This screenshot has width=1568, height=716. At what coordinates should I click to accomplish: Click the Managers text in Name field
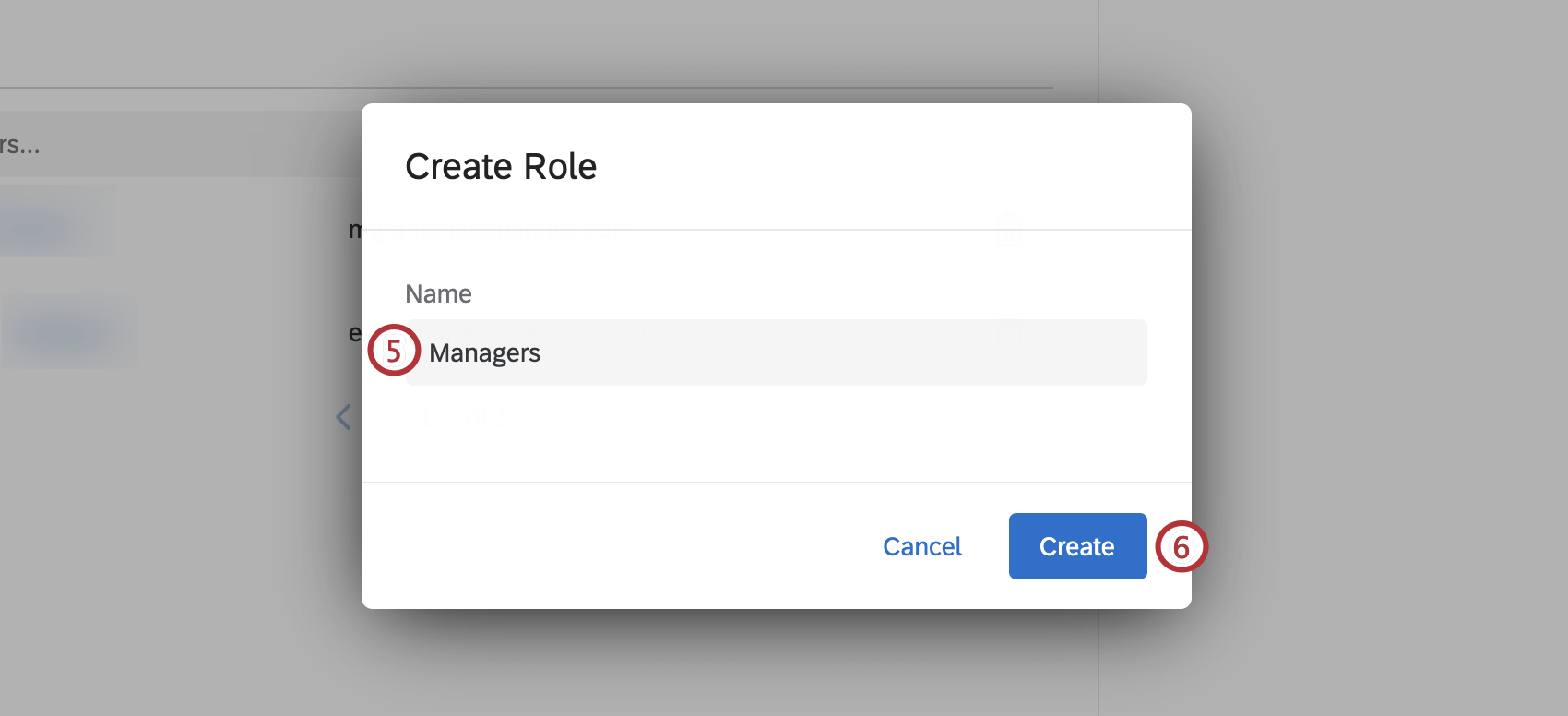(x=484, y=352)
